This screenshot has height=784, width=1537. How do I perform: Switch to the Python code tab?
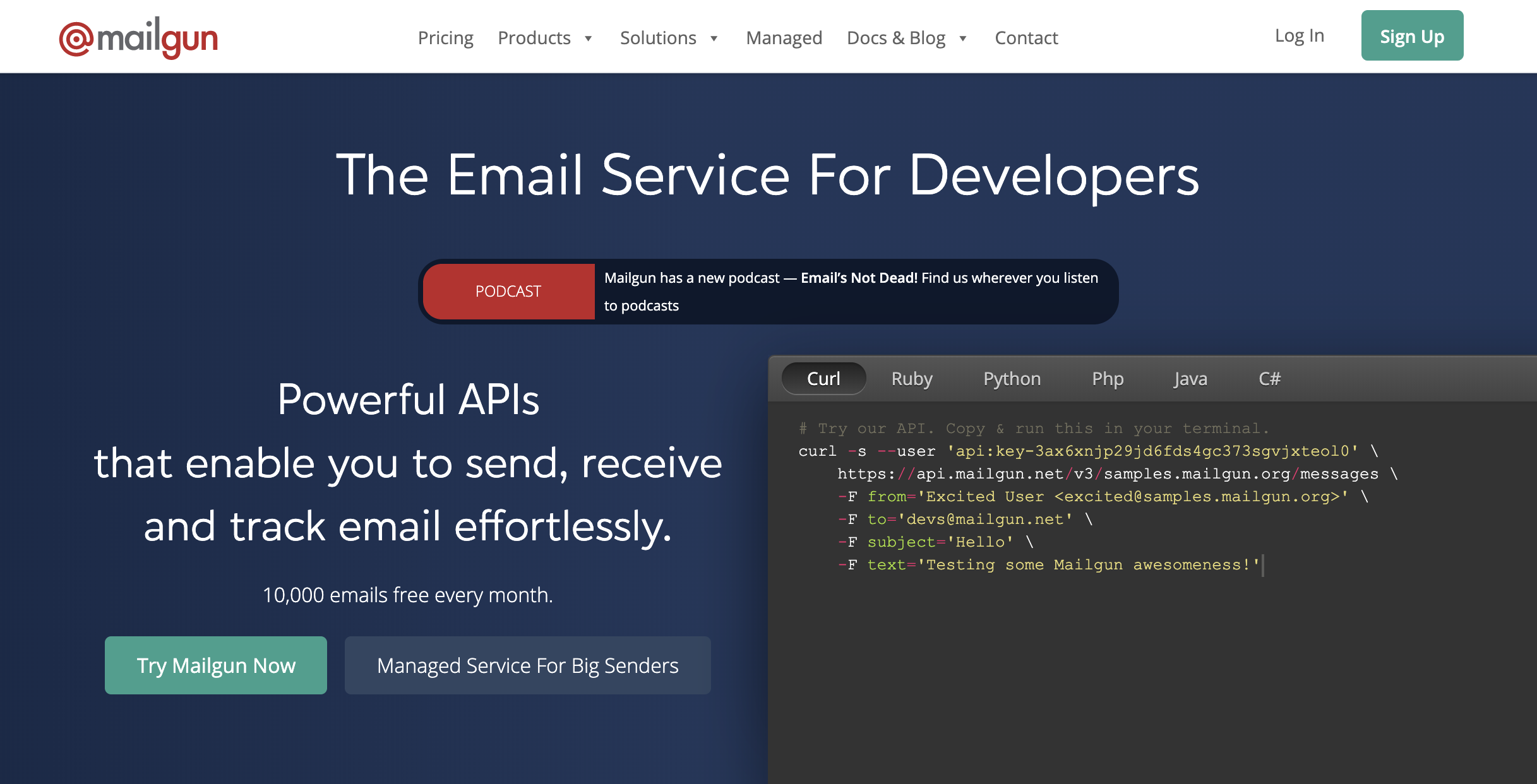click(x=1012, y=379)
